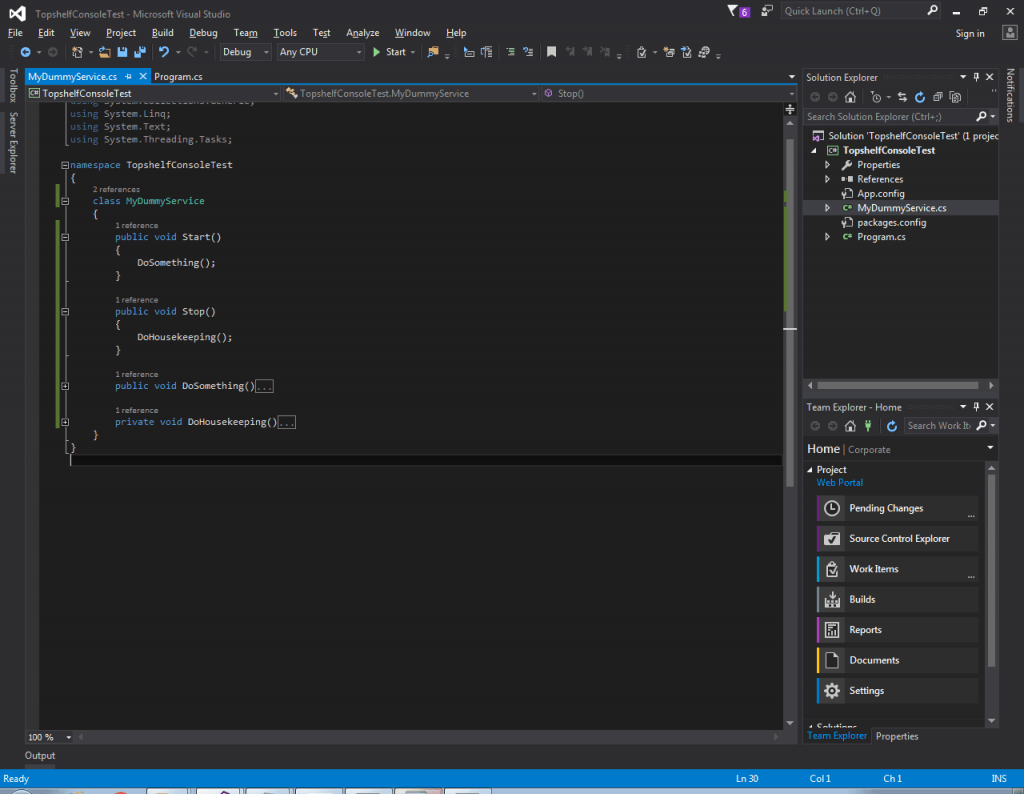The image size is (1024, 794).
Task: Refresh the Team Explorer panel
Action: click(x=891, y=426)
